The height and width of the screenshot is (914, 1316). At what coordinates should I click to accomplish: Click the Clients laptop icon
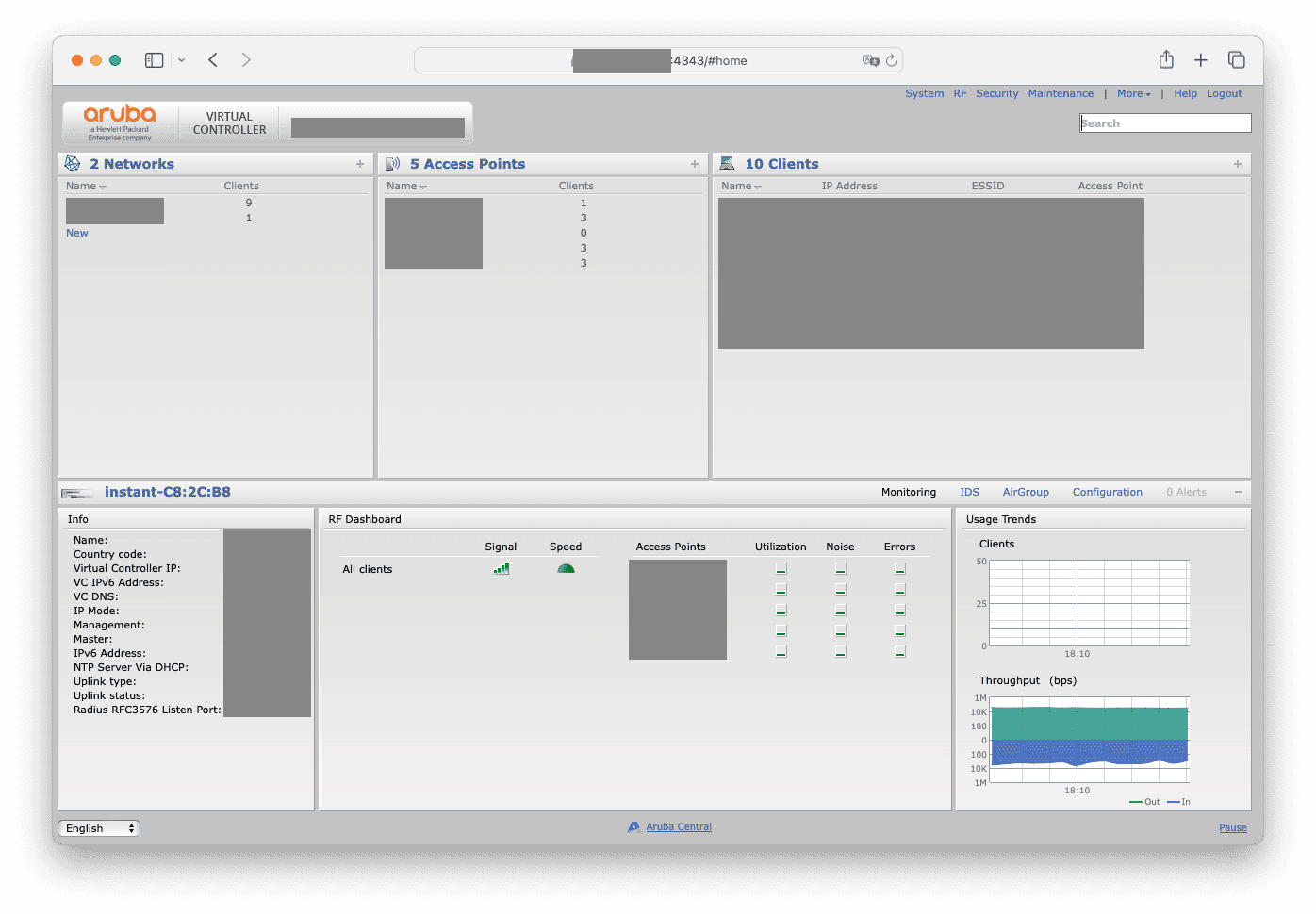click(x=727, y=164)
